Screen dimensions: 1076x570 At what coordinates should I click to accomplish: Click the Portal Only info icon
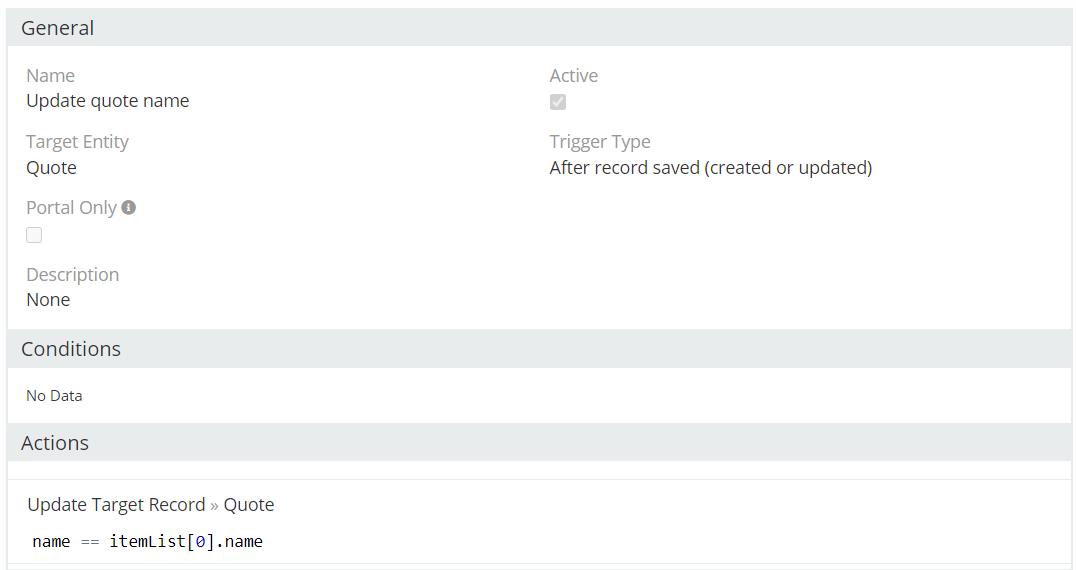[x=128, y=208]
